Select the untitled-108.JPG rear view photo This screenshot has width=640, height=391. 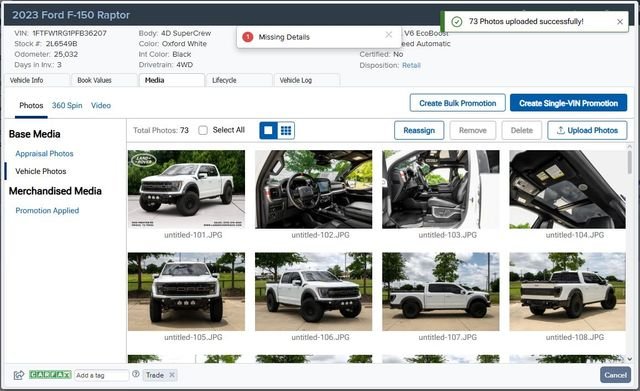[x=567, y=291]
